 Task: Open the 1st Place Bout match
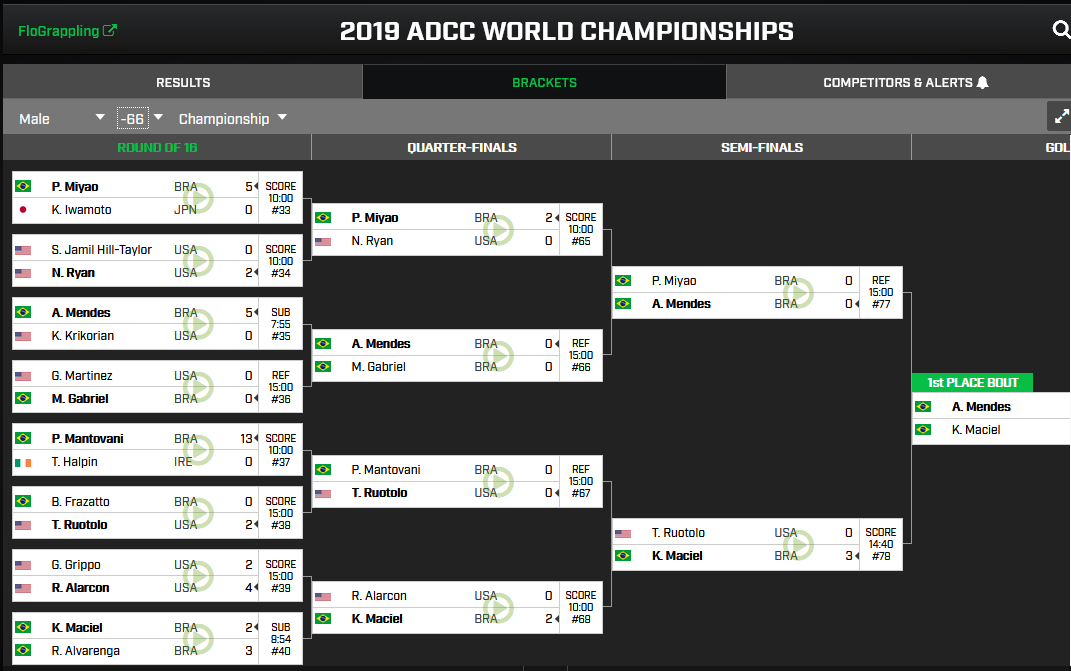pos(991,418)
